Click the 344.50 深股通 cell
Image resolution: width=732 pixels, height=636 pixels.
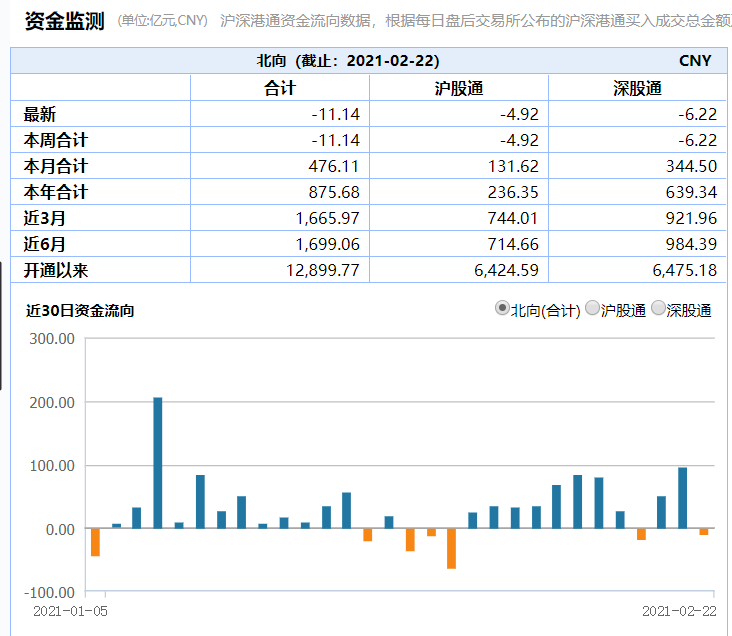(637, 166)
